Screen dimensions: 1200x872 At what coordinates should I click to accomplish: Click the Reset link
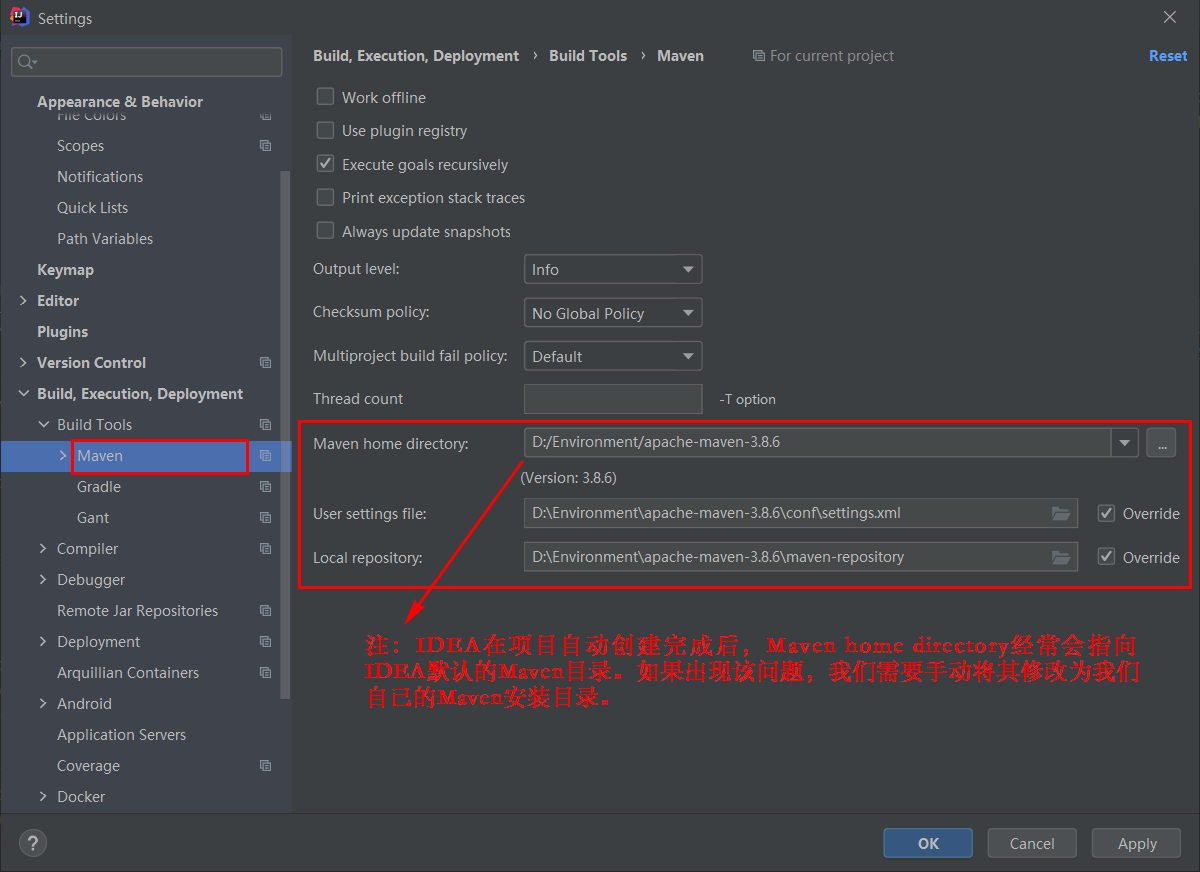click(1168, 56)
